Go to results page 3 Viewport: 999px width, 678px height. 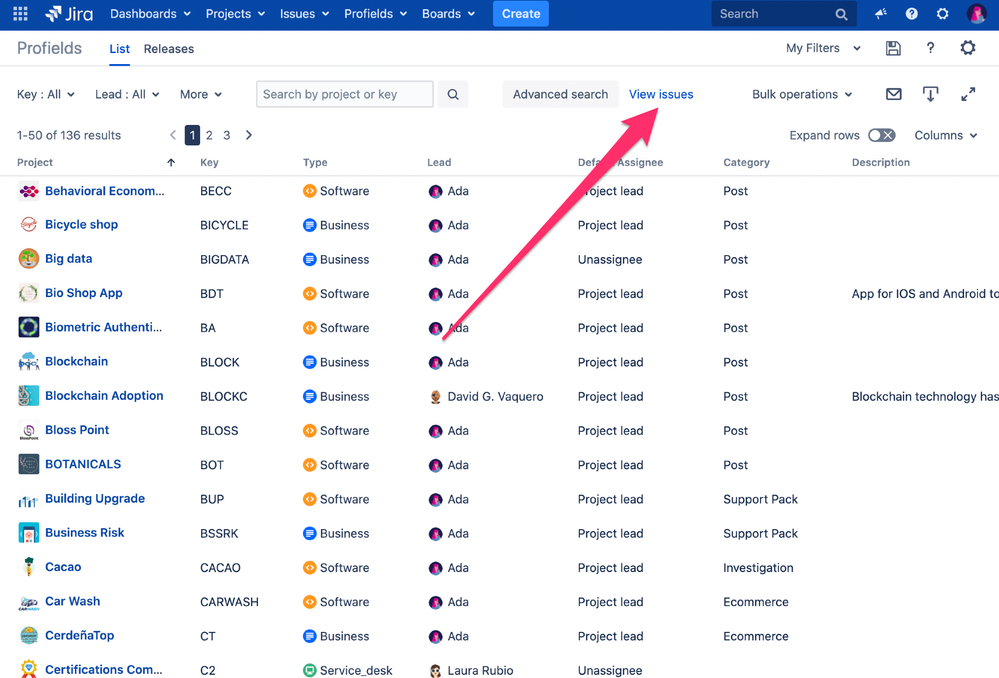click(227, 135)
